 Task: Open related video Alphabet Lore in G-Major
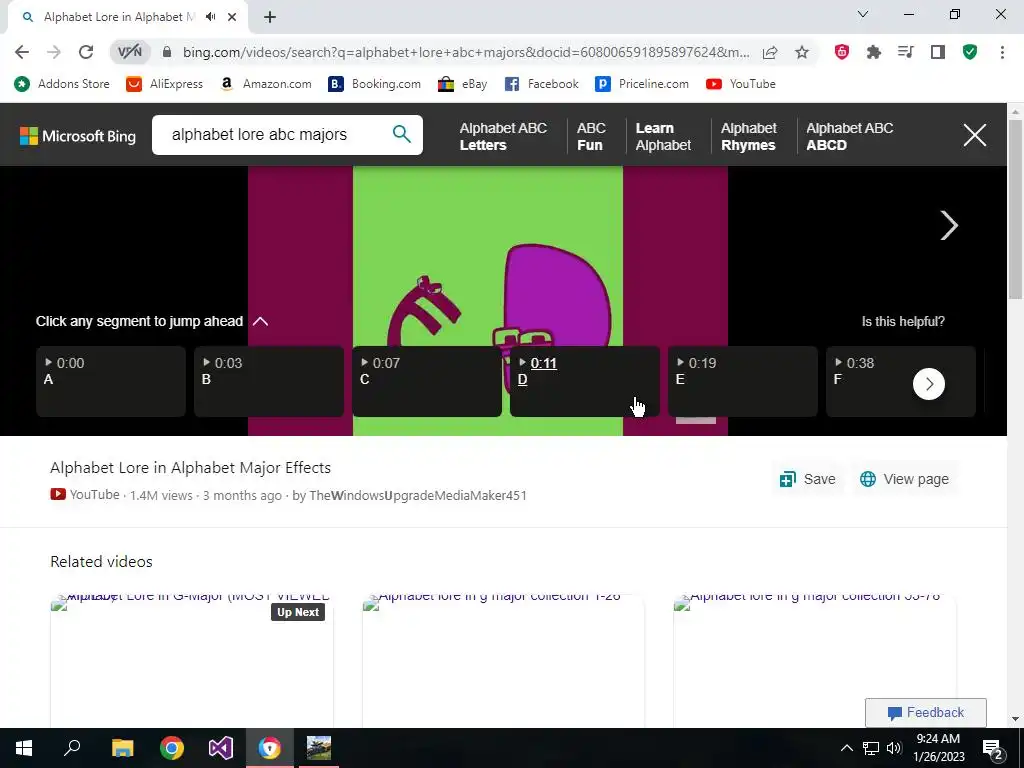192,660
